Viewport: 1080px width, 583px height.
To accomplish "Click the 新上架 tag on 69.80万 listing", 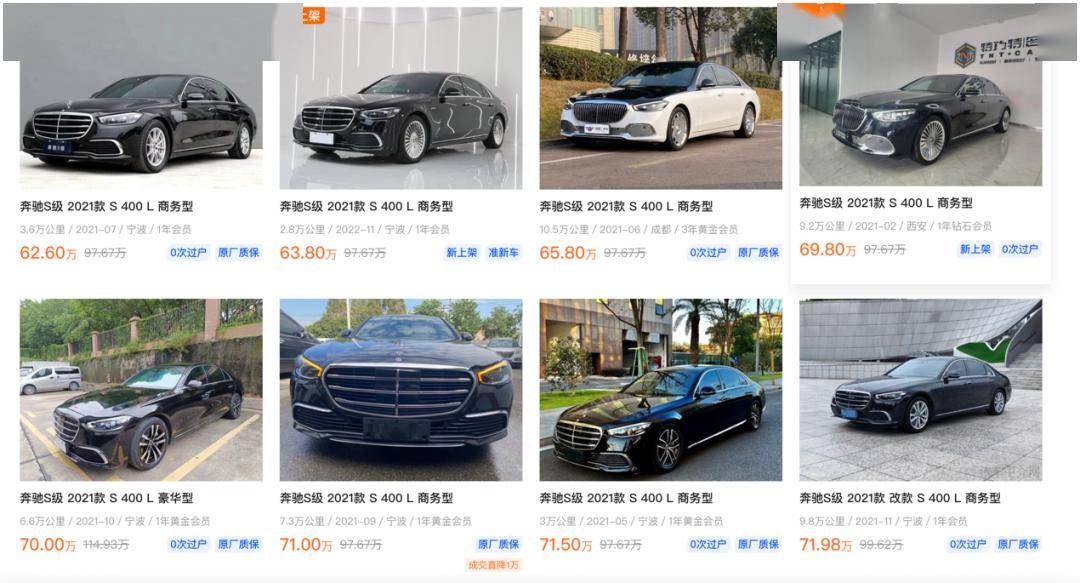I will click(x=975, y=249).
